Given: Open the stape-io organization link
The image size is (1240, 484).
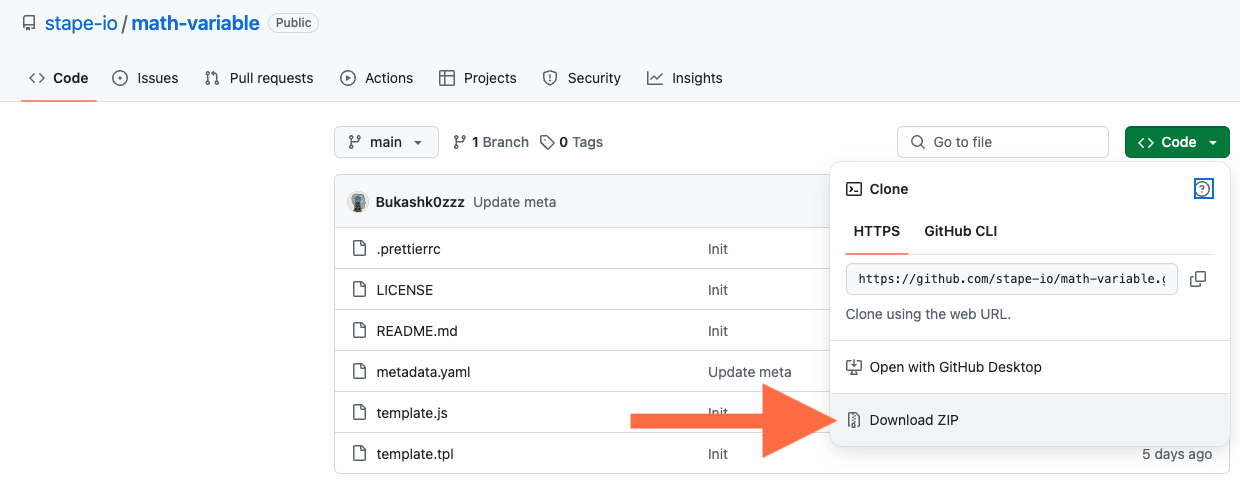Looking at the screenshot, I should point(81,23).
